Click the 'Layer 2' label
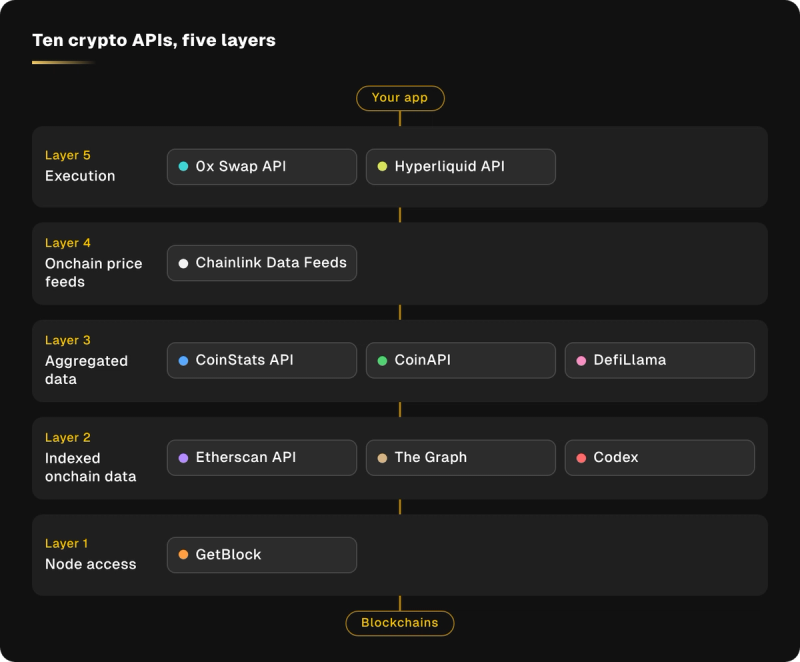Screen dimensions: 800x662 point(67,438)
